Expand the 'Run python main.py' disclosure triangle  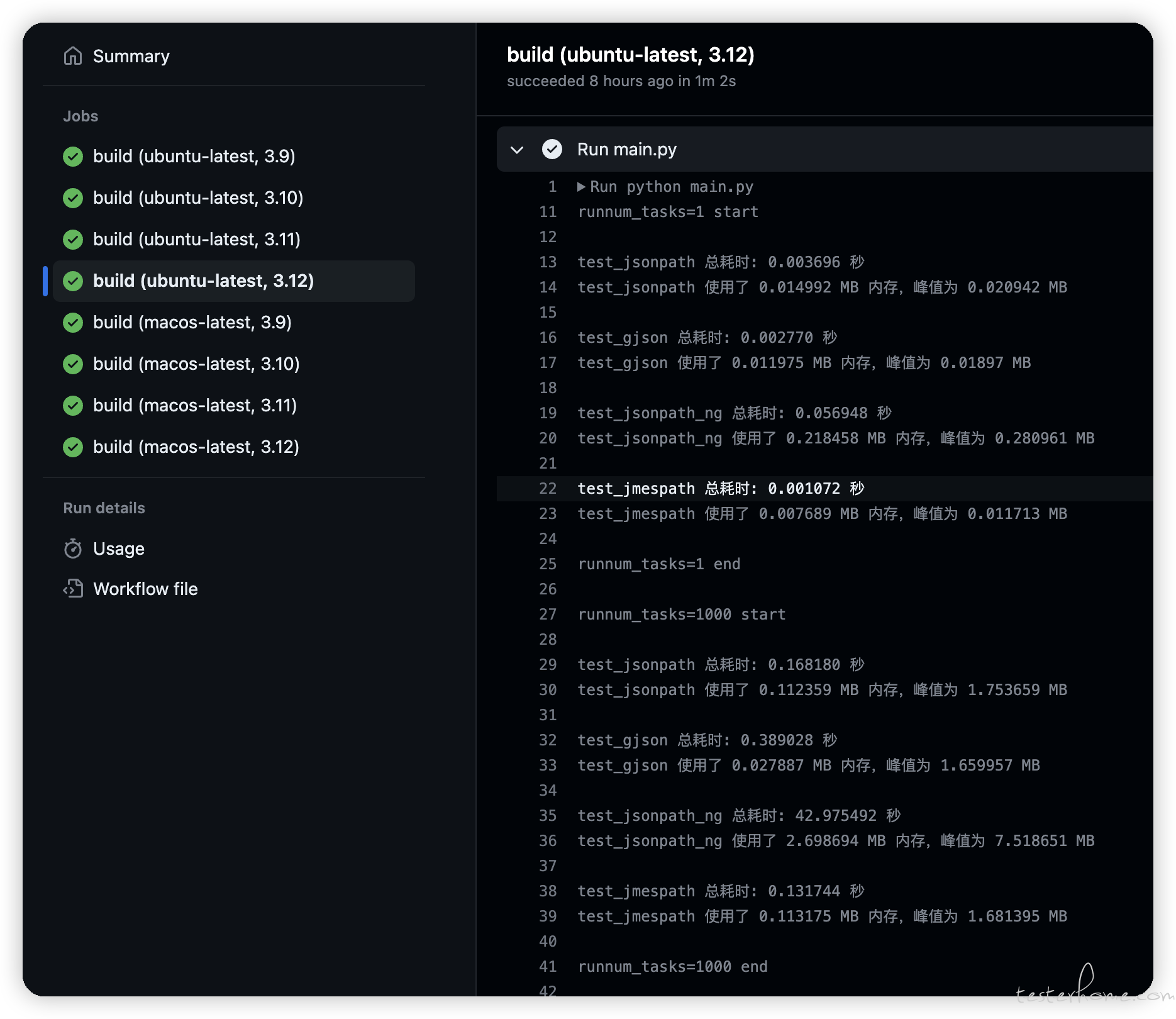point(581,187)
